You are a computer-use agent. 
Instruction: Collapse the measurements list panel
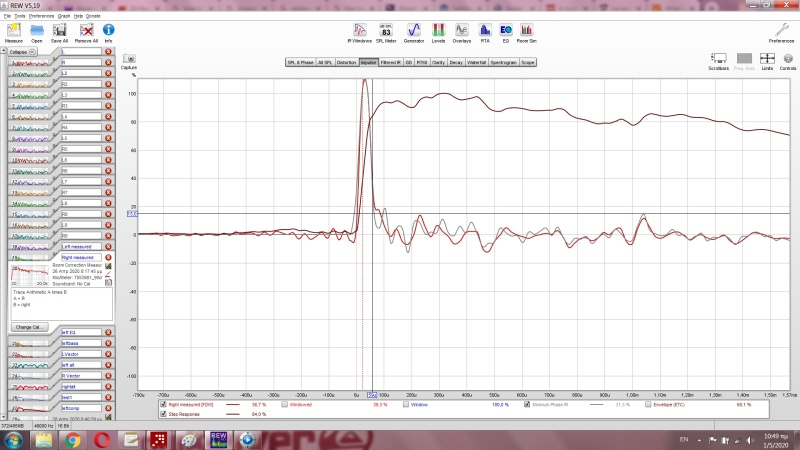19,52
